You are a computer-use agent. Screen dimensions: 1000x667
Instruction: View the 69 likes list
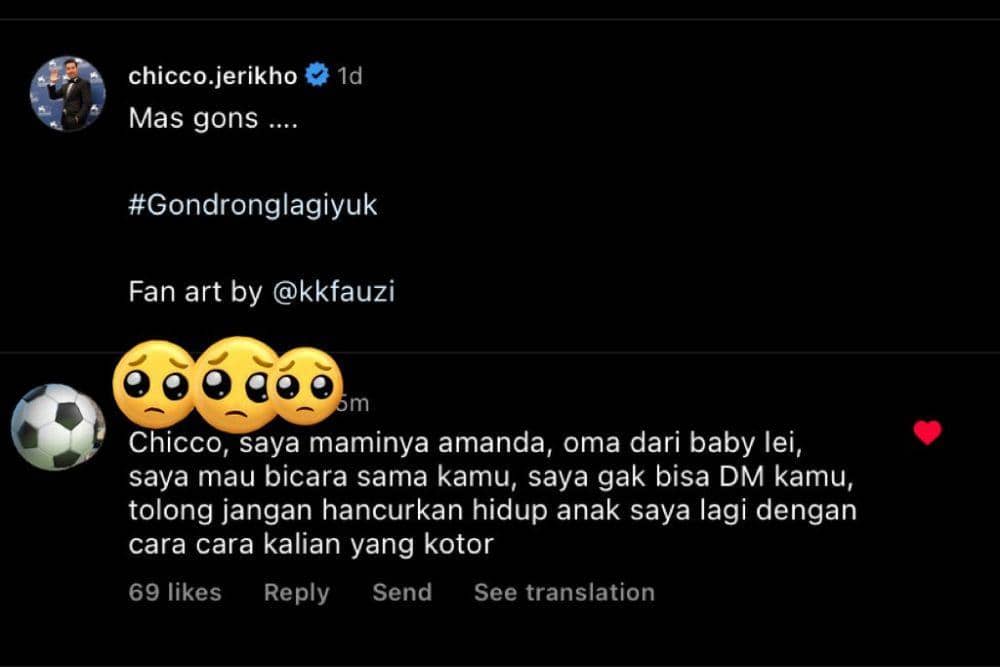coord(175,592)
